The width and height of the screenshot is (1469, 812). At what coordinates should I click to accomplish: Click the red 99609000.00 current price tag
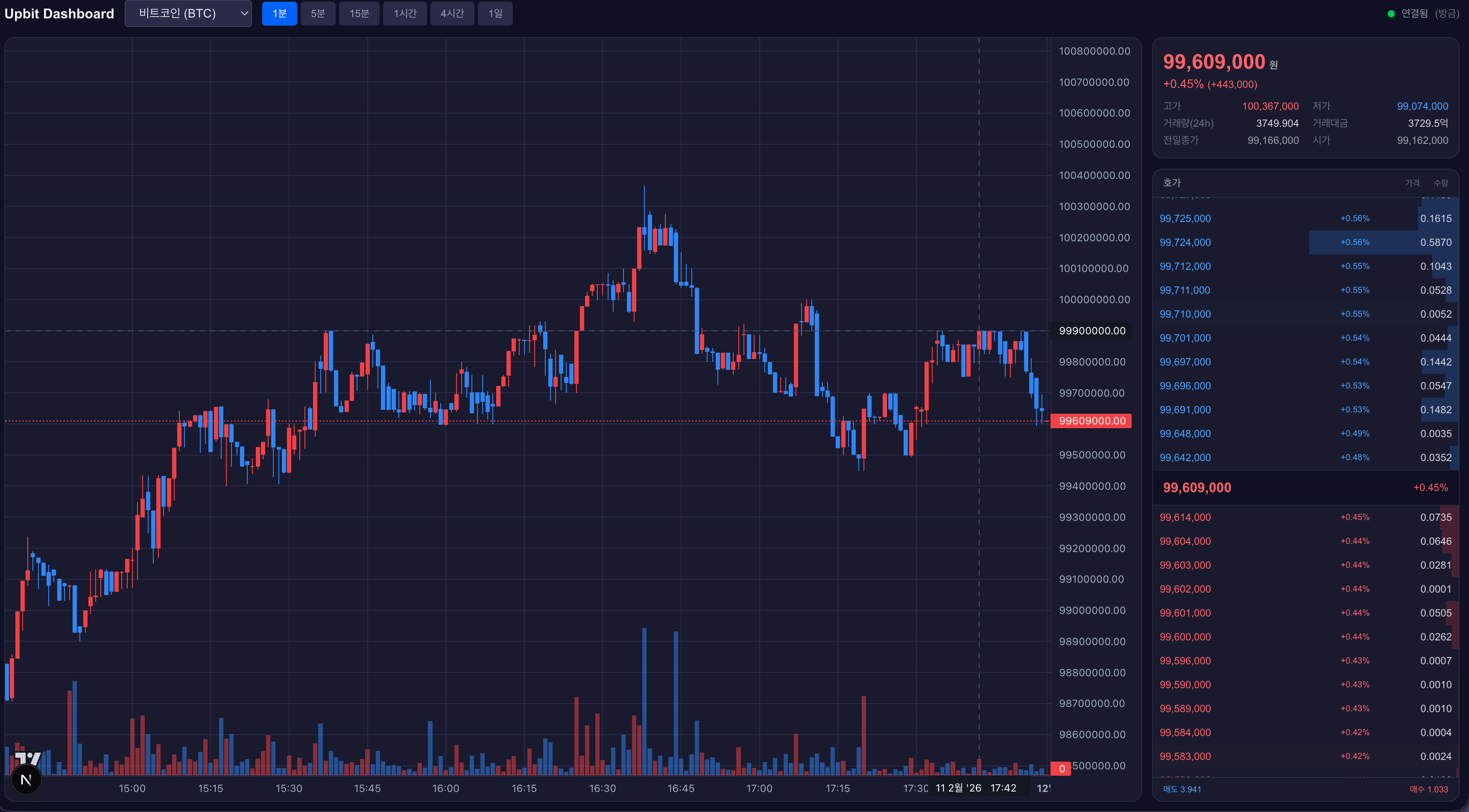pyautogui.click(x=1091, y=421)
